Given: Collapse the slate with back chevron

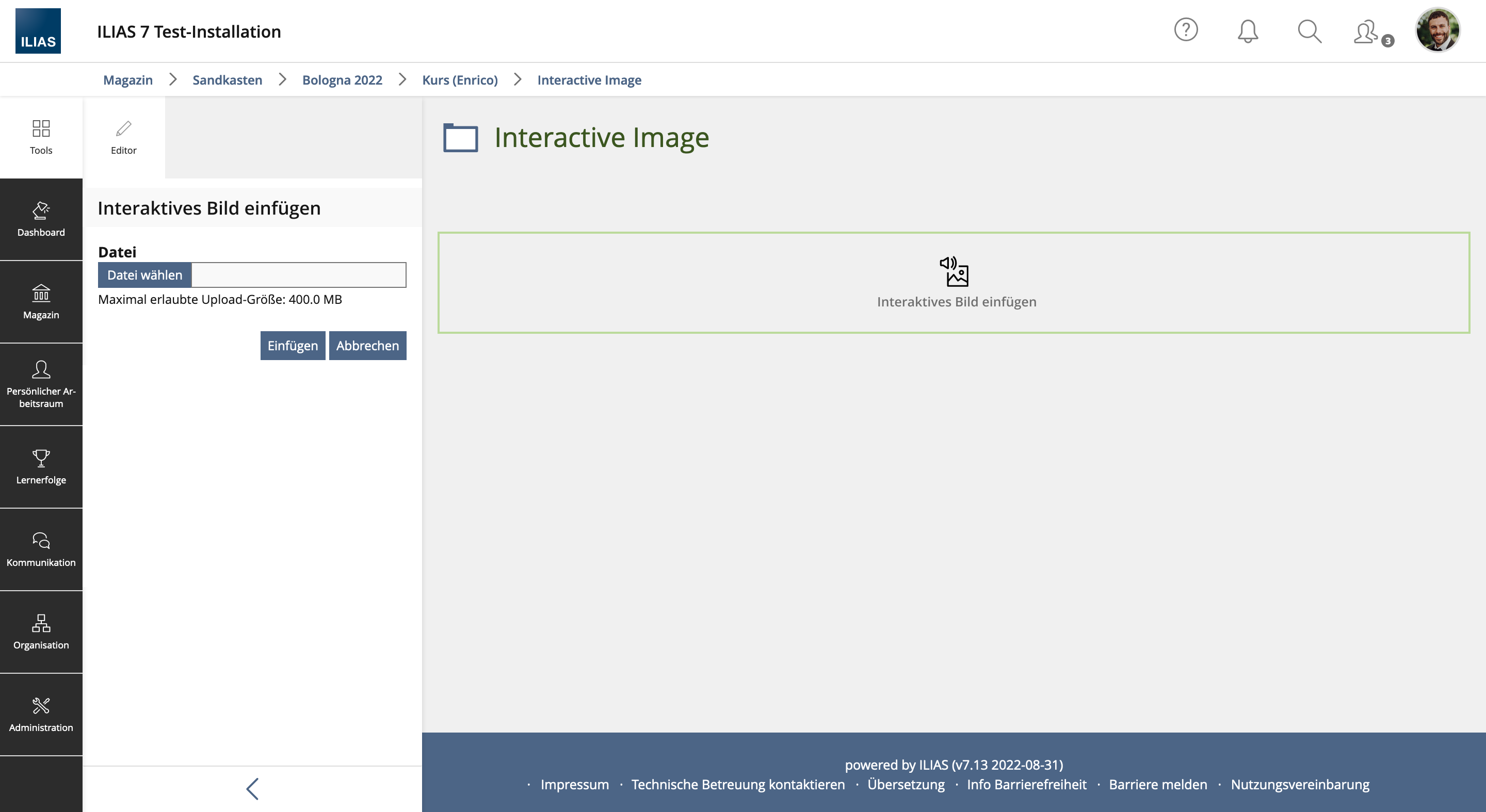Looking at the screenshot, I should [252, 788].
